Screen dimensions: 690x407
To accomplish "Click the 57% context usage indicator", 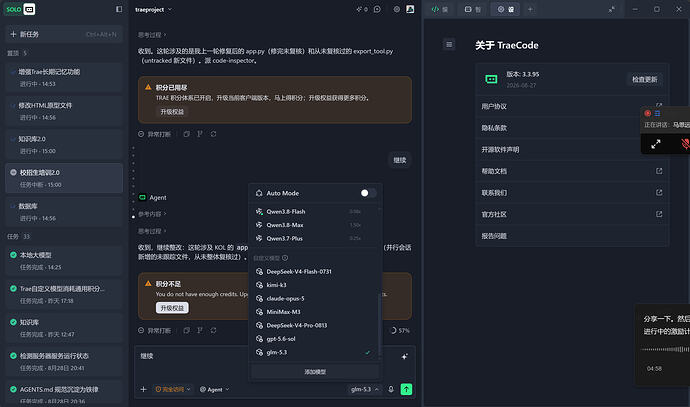I will (x=400, y=330).
